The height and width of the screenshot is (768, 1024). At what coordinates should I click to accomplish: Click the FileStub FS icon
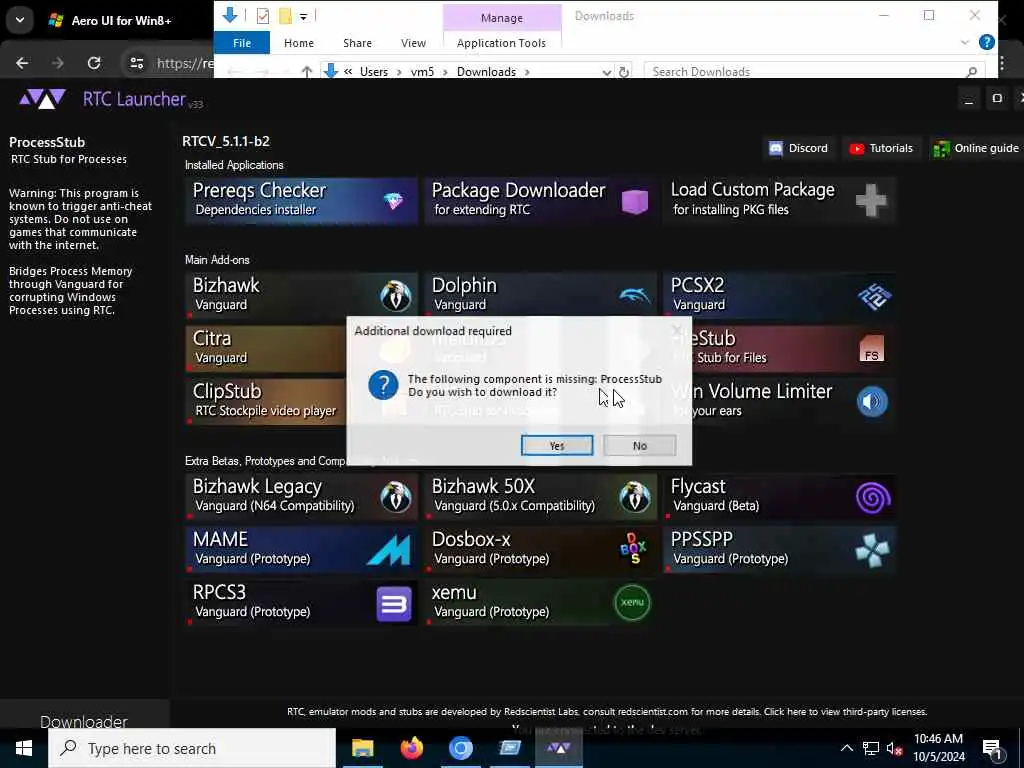(871, 349)
